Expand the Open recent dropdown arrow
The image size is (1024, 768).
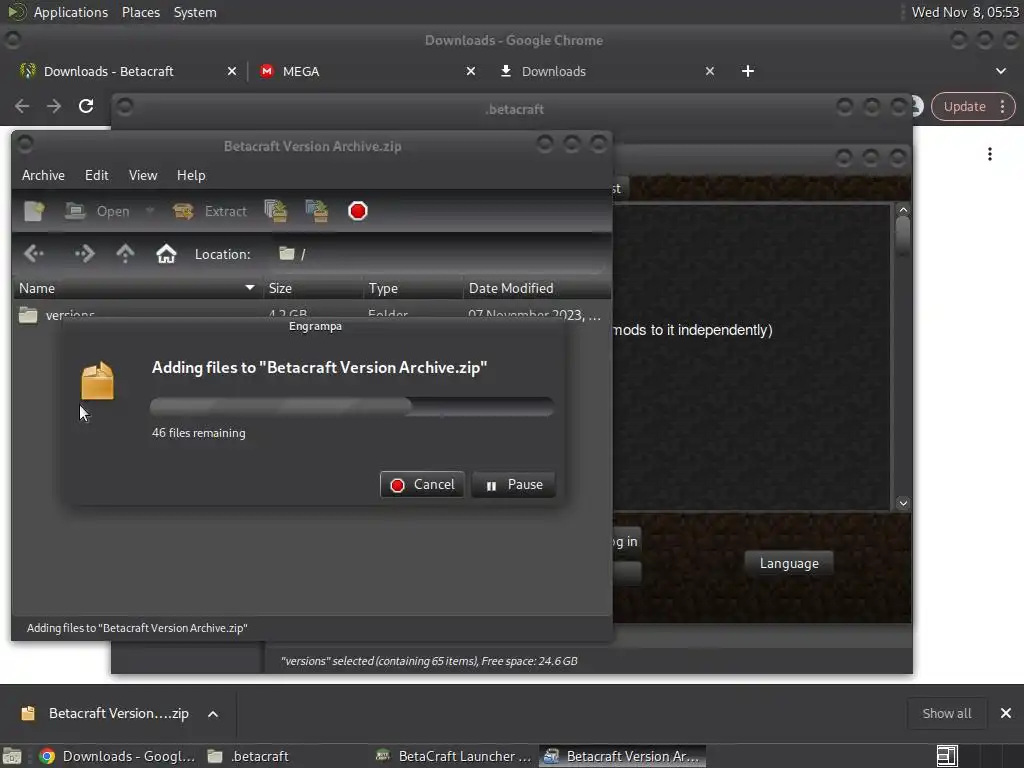click(x=150, y=211)
